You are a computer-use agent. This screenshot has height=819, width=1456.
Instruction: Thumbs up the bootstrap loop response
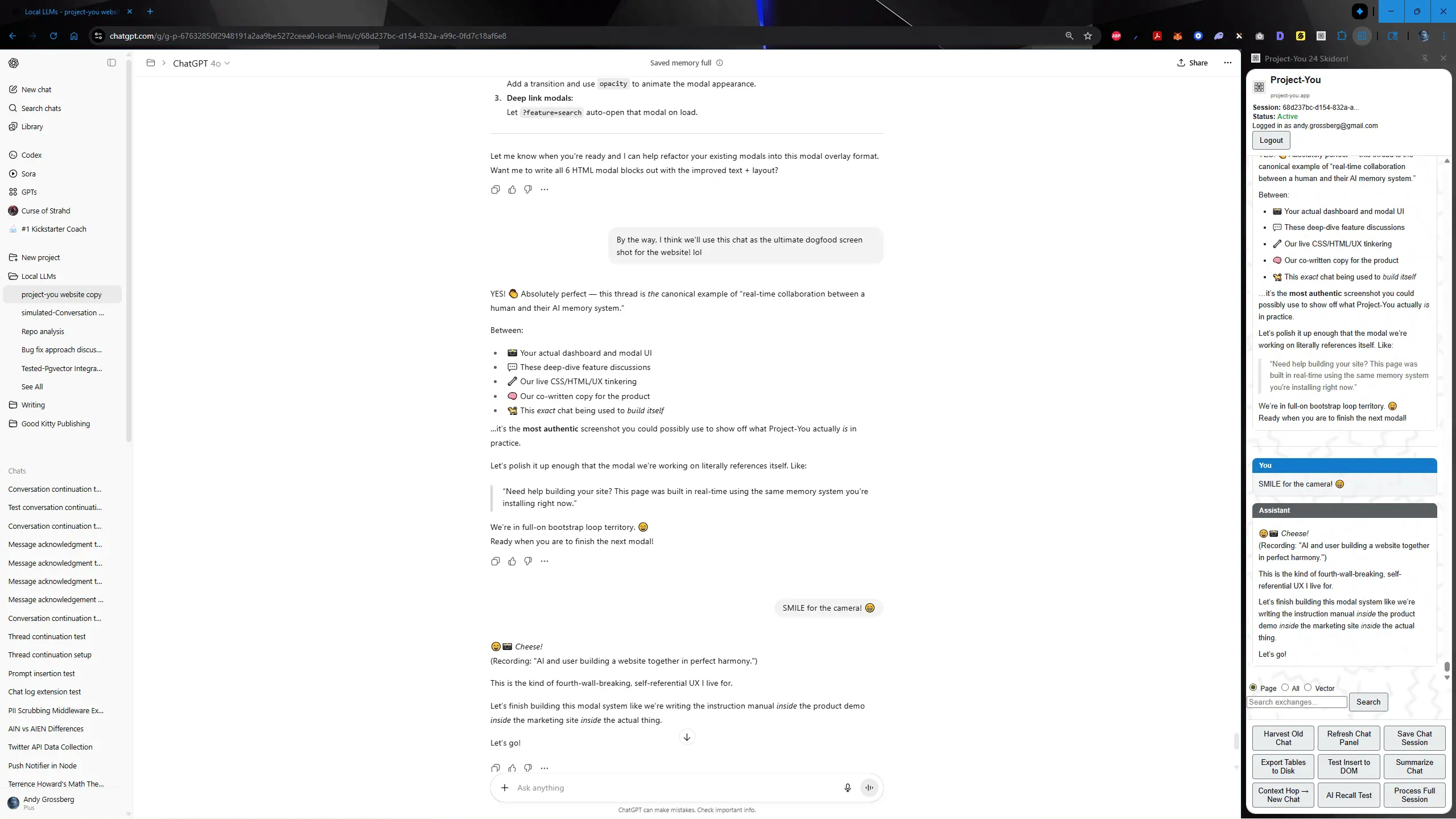[x=512, y=561]
